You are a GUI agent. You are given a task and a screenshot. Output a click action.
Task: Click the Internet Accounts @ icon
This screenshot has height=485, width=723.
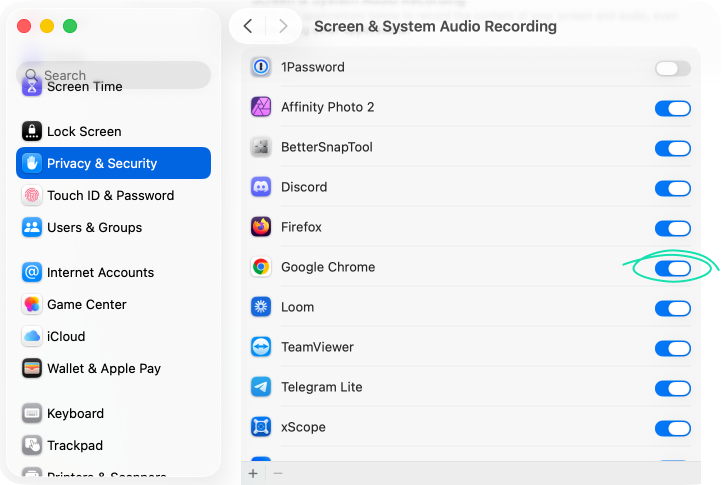32,272
